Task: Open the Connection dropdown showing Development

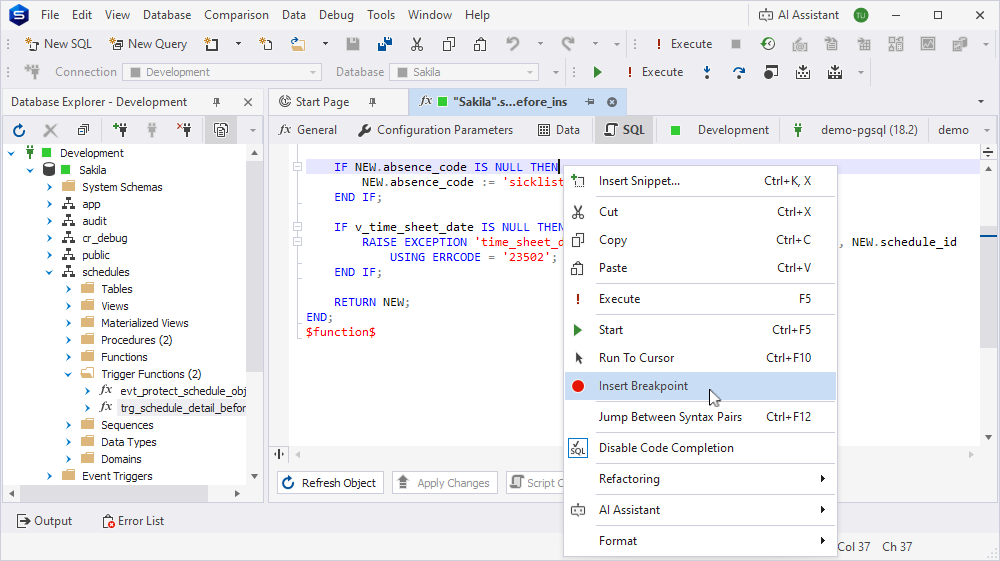Action: click(223, 72)
